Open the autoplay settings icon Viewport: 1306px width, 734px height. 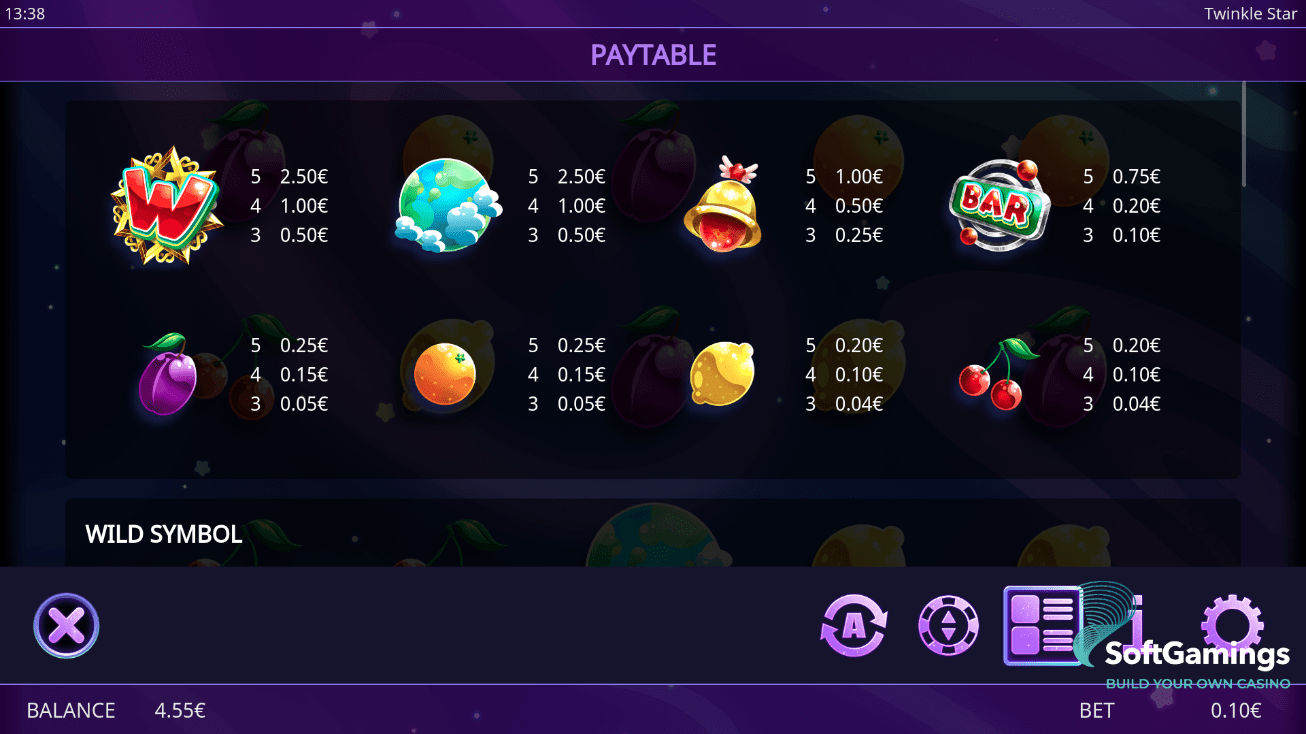(x=854, y=626)
